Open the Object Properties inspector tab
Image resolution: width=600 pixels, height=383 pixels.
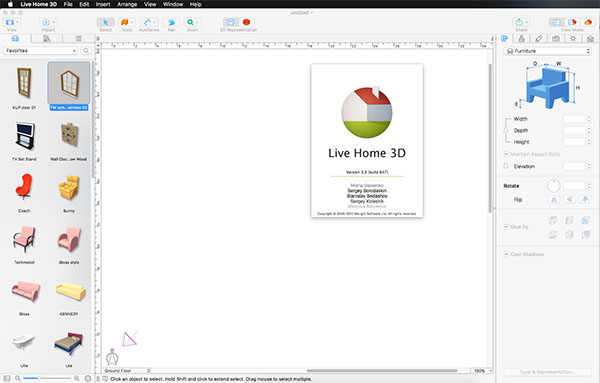click(505, 38)
